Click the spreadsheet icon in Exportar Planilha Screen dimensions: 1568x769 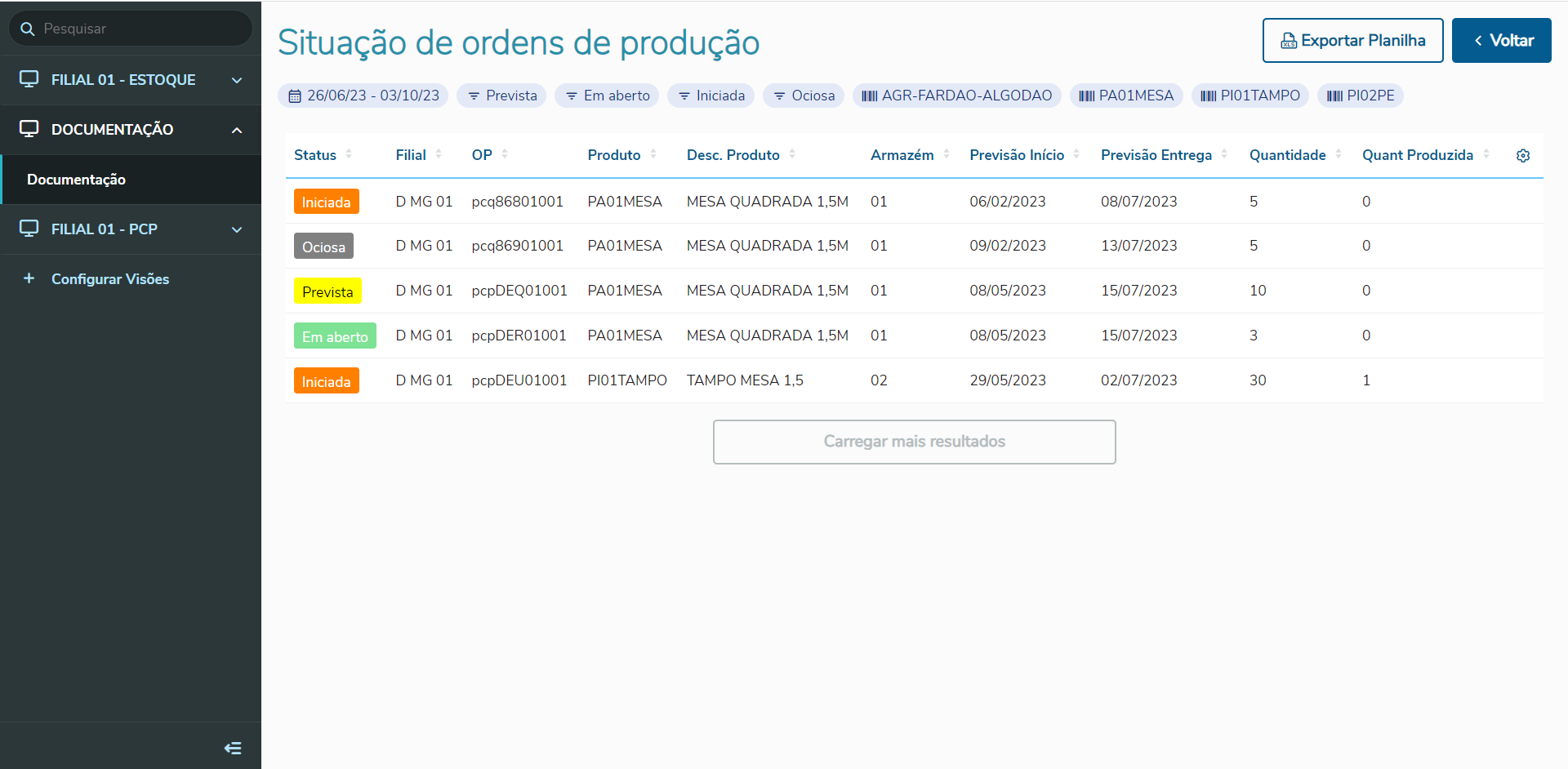point(1289,41)
